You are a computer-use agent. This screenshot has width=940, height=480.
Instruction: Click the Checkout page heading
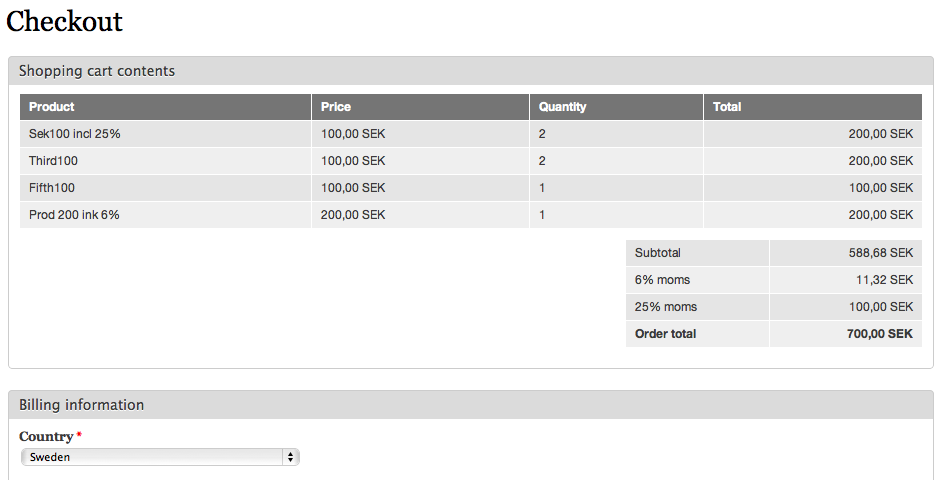64,22
